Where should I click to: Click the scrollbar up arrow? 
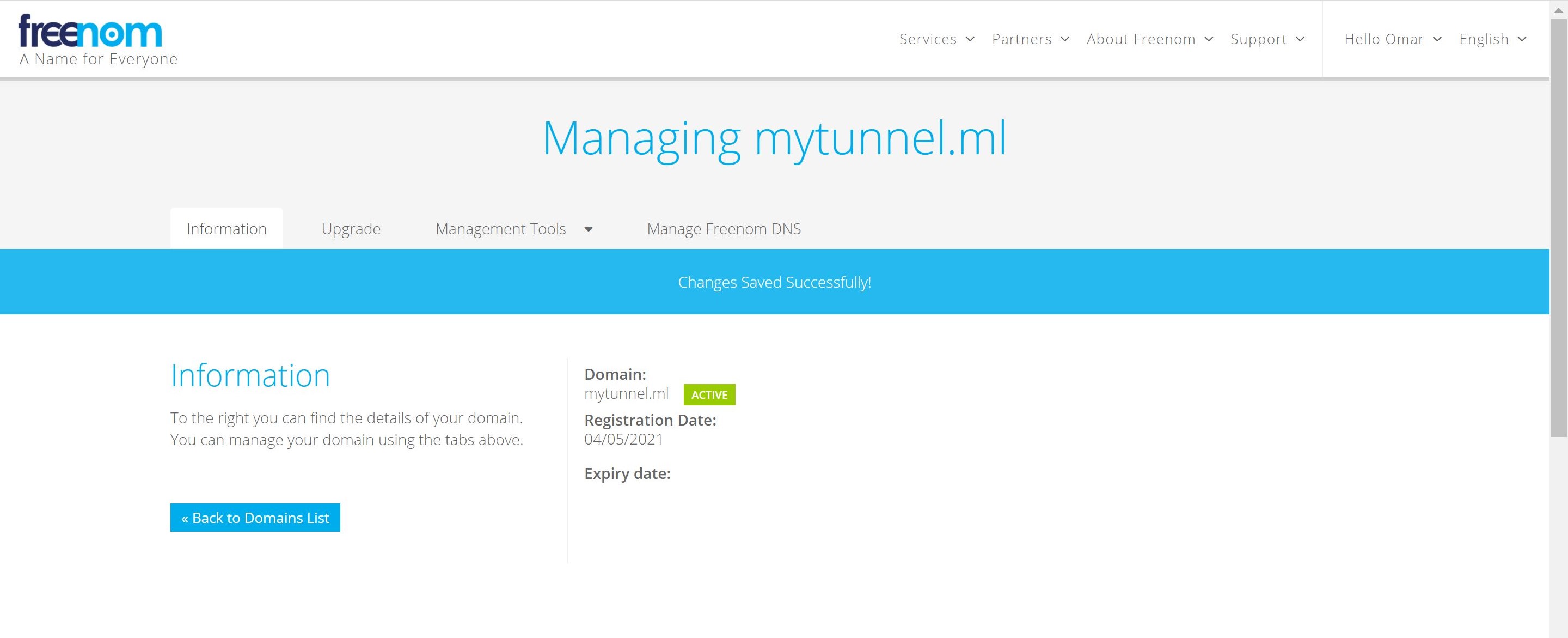click(1558, 9)
